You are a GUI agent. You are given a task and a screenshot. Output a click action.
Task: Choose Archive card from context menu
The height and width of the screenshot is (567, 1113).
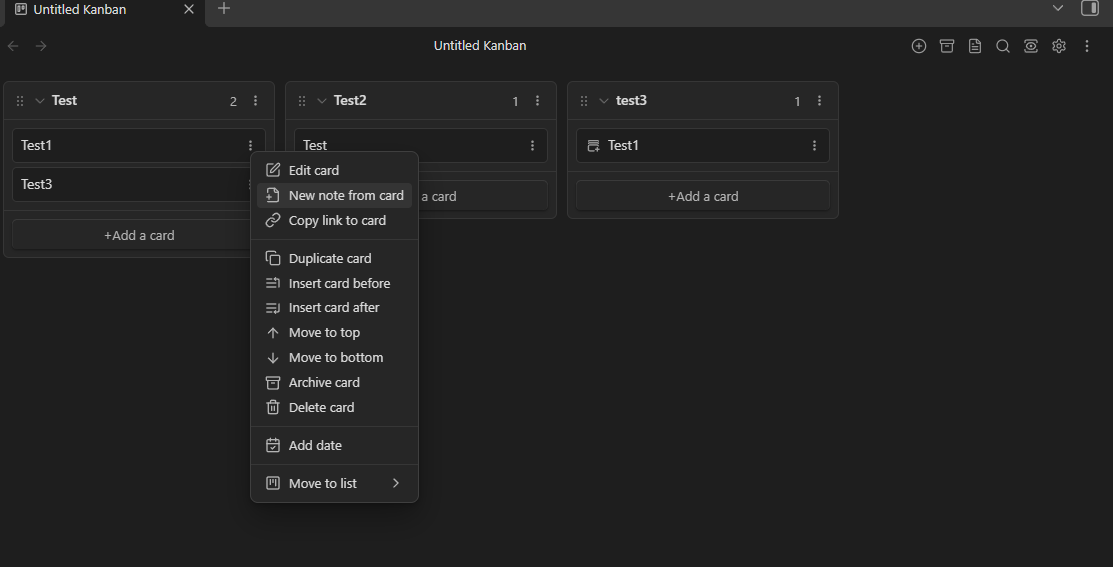[334, 382]
